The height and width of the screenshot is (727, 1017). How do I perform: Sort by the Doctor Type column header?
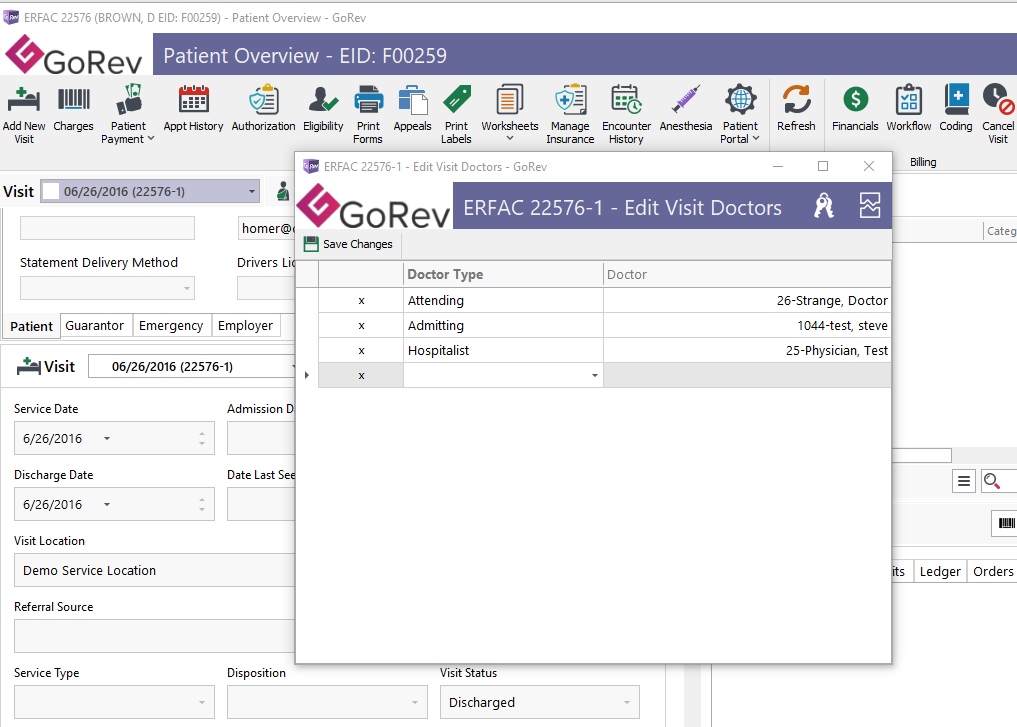(x=503, y=274)
